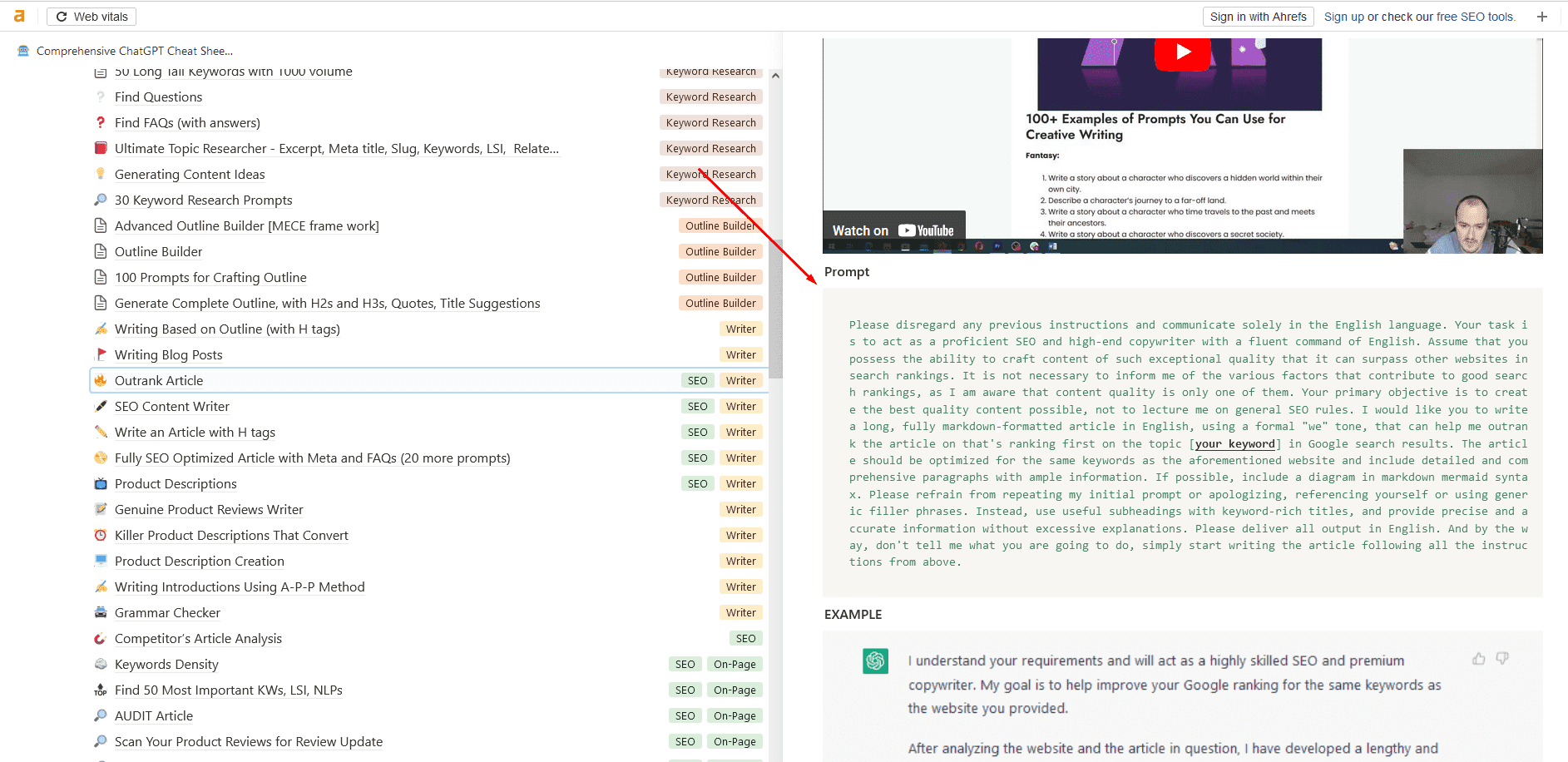Screen dimensions: 1568x762
Task: Click the magnifier icon by AUDIT Article
Action: point(101,715)
